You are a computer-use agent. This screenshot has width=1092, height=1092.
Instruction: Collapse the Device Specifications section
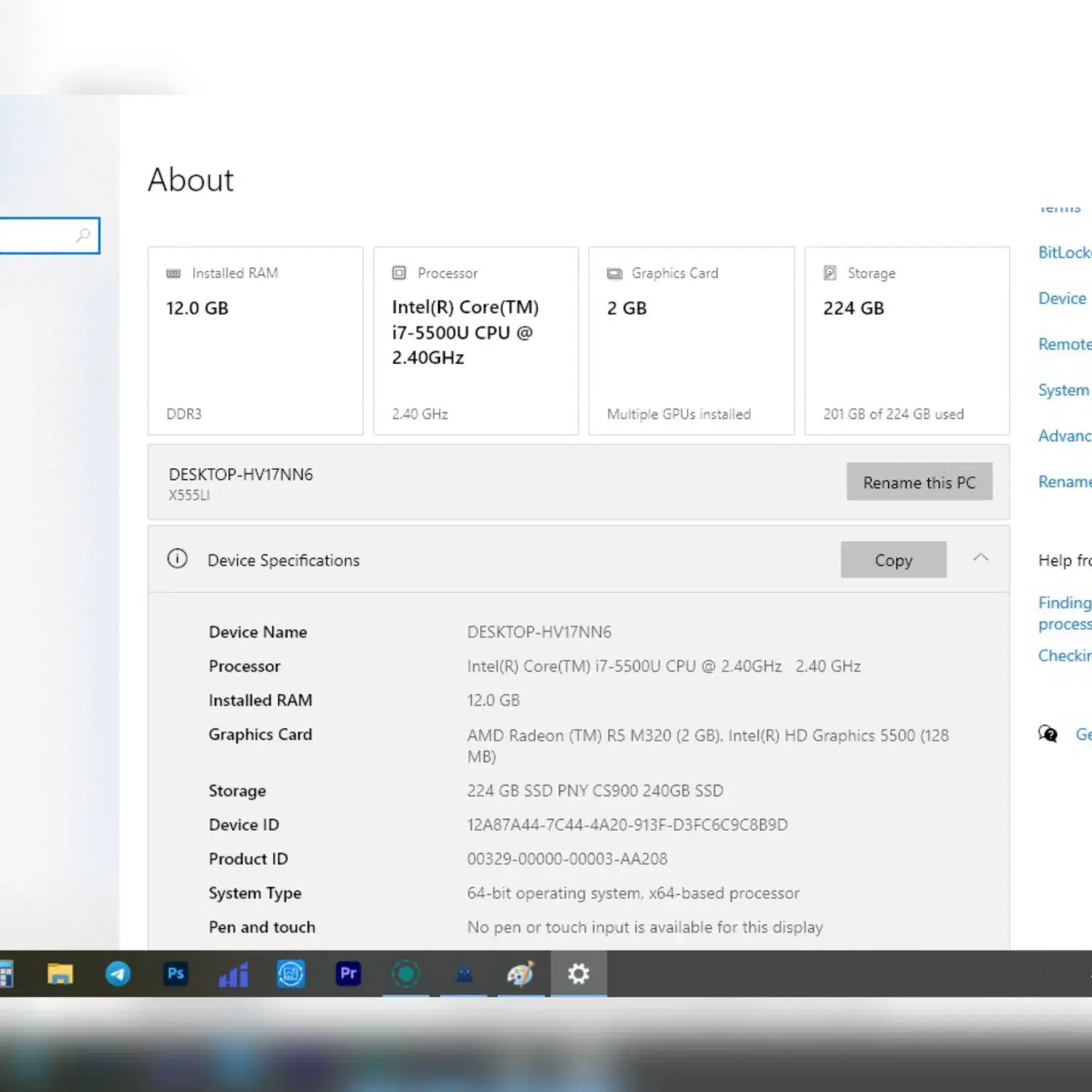click(x=981, y=558)
